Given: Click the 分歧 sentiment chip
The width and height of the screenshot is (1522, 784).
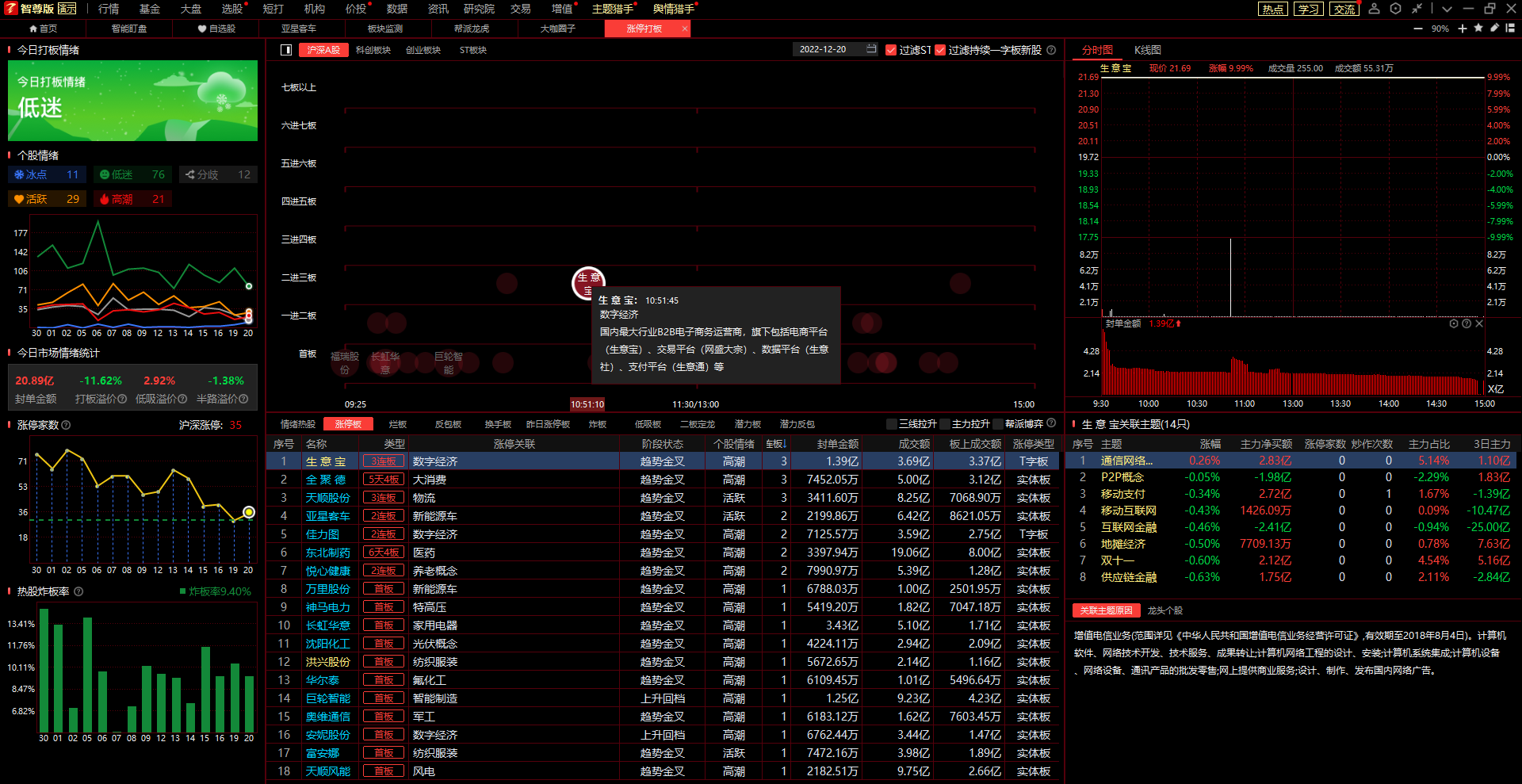Looking at the screenshot, I should point(218,174).
